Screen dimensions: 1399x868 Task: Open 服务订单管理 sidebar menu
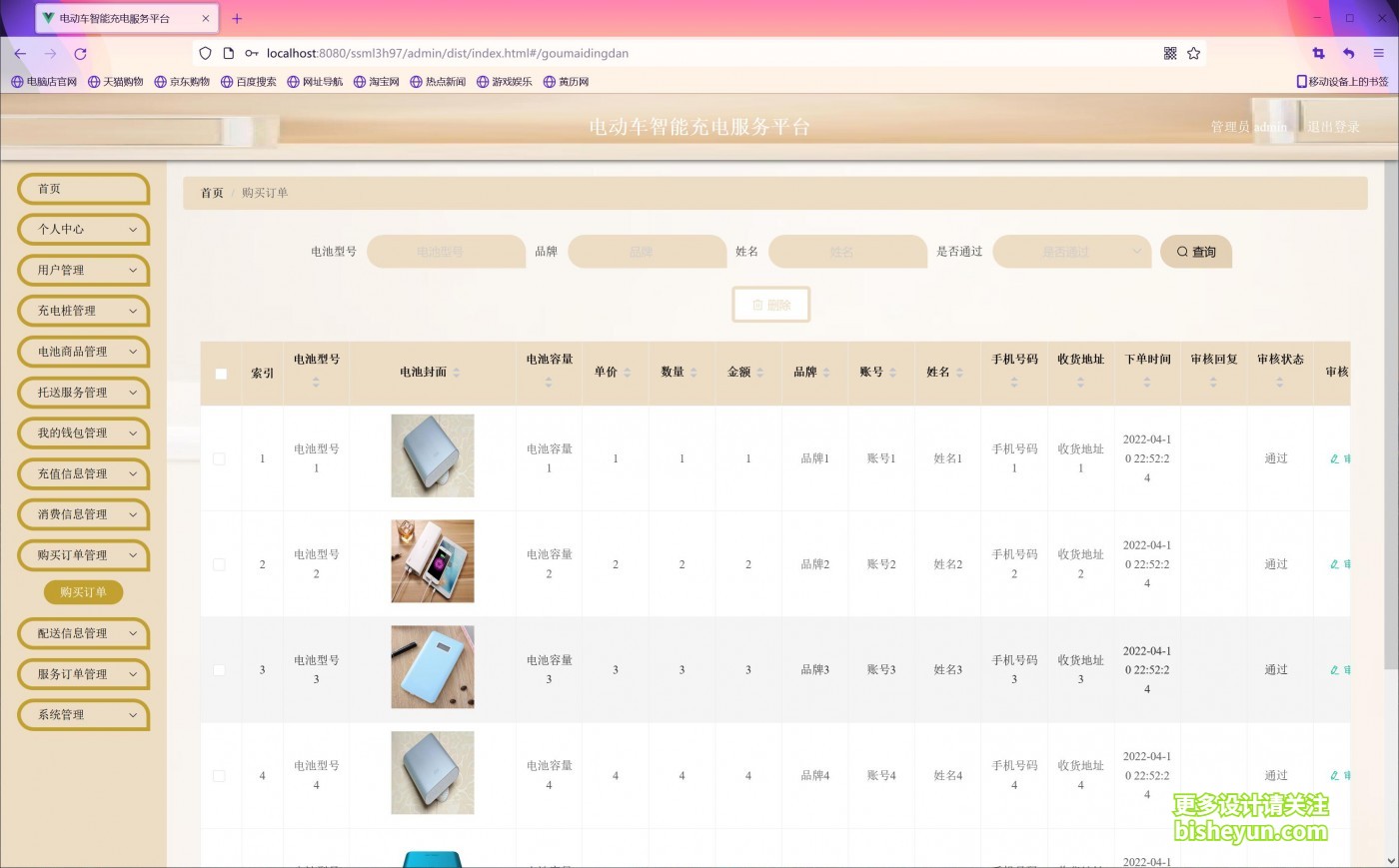coord(83,674)
